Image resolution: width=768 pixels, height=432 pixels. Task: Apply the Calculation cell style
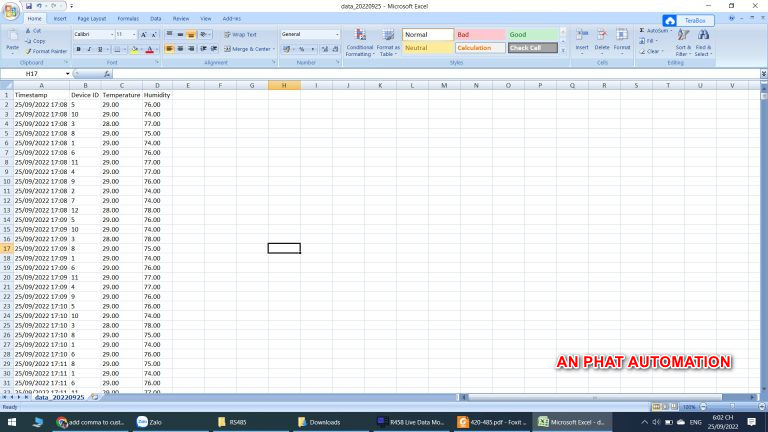[x=480, y=48]
